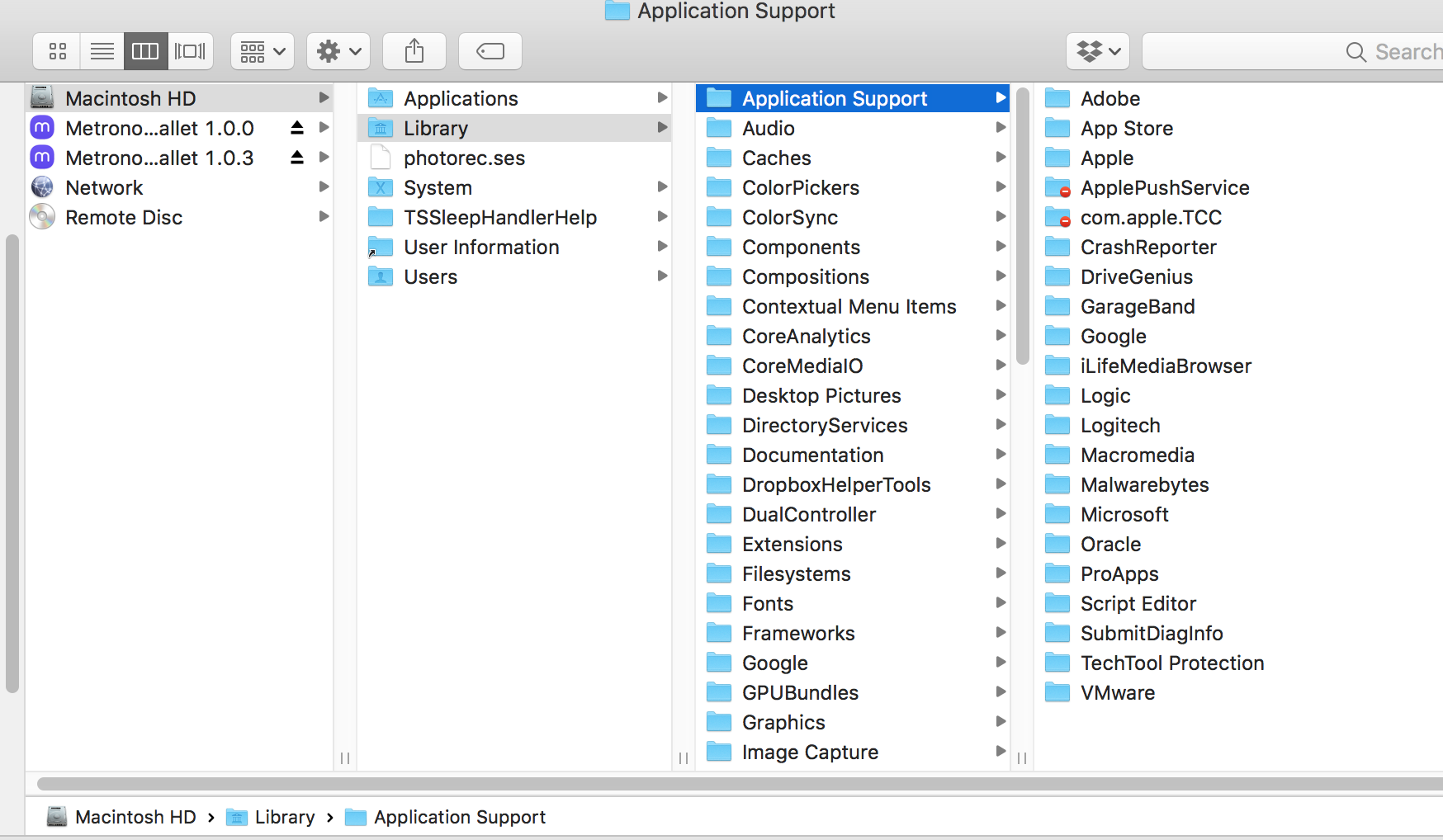Switch to list view
1443x840 pixels.
pyautogui.click(x=101, y=50)
